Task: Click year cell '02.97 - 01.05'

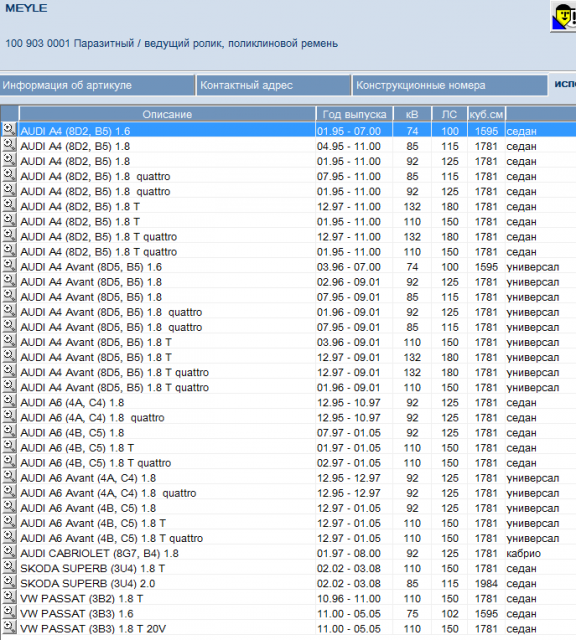Action: [349, 463]
